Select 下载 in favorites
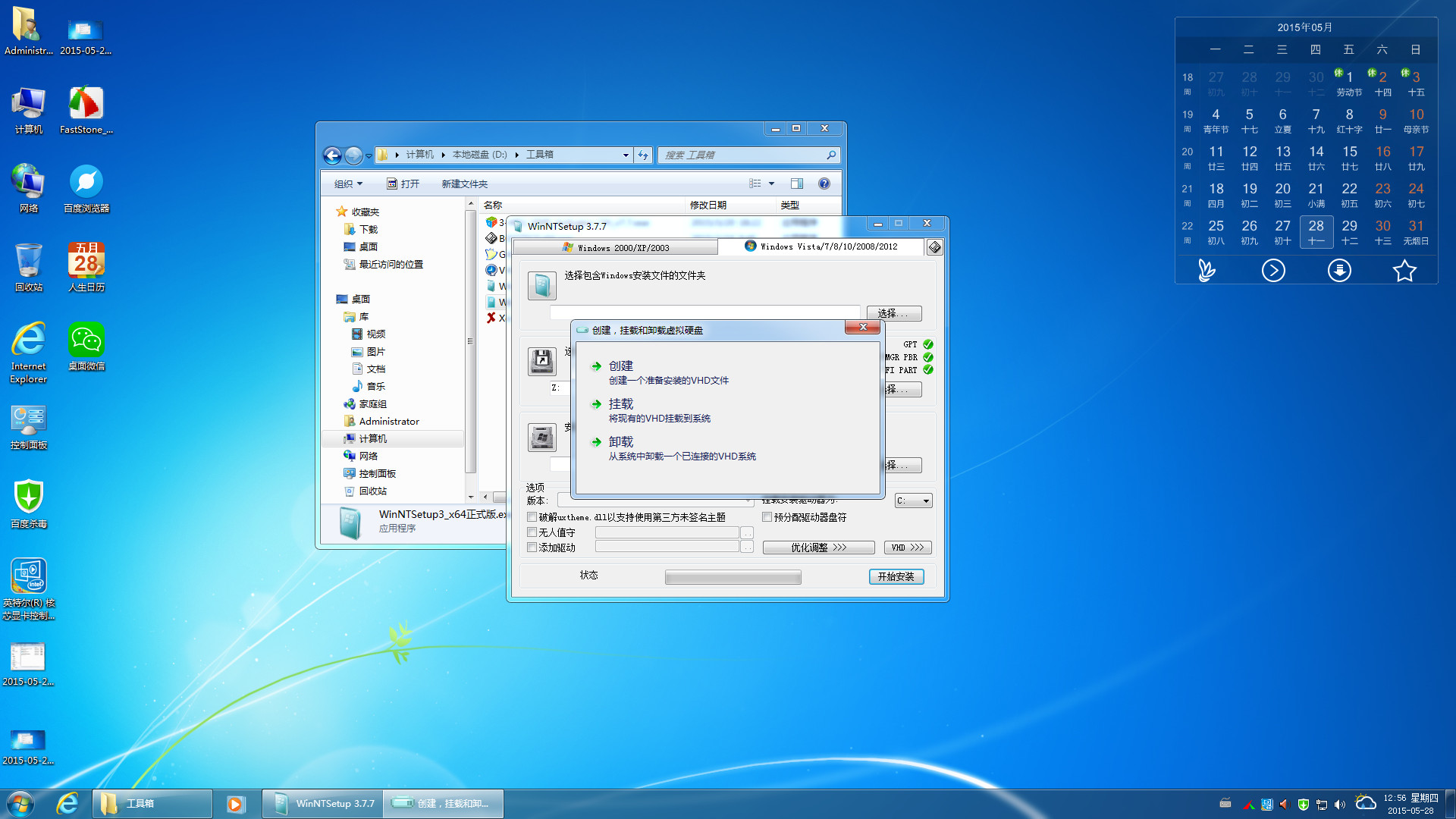The width and height of the screenshot is (1456, 819). pos(368,229)
